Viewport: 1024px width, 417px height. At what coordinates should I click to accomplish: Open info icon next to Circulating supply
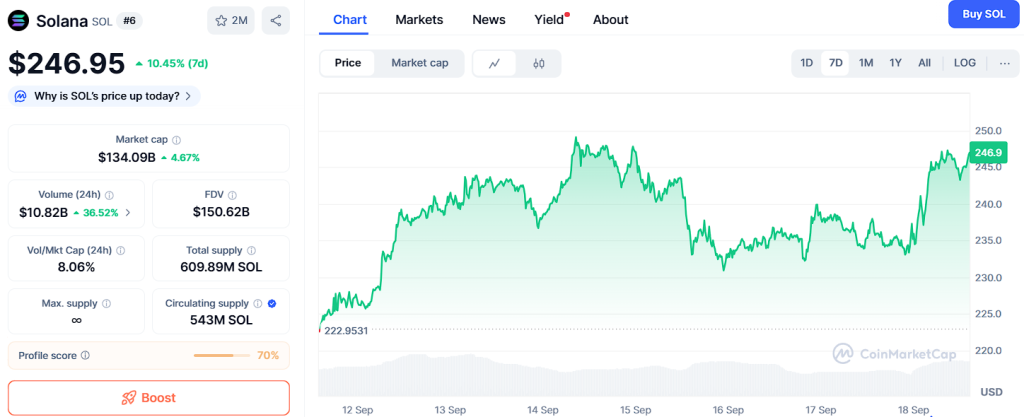pyautogui.click(x=258, y=303)
